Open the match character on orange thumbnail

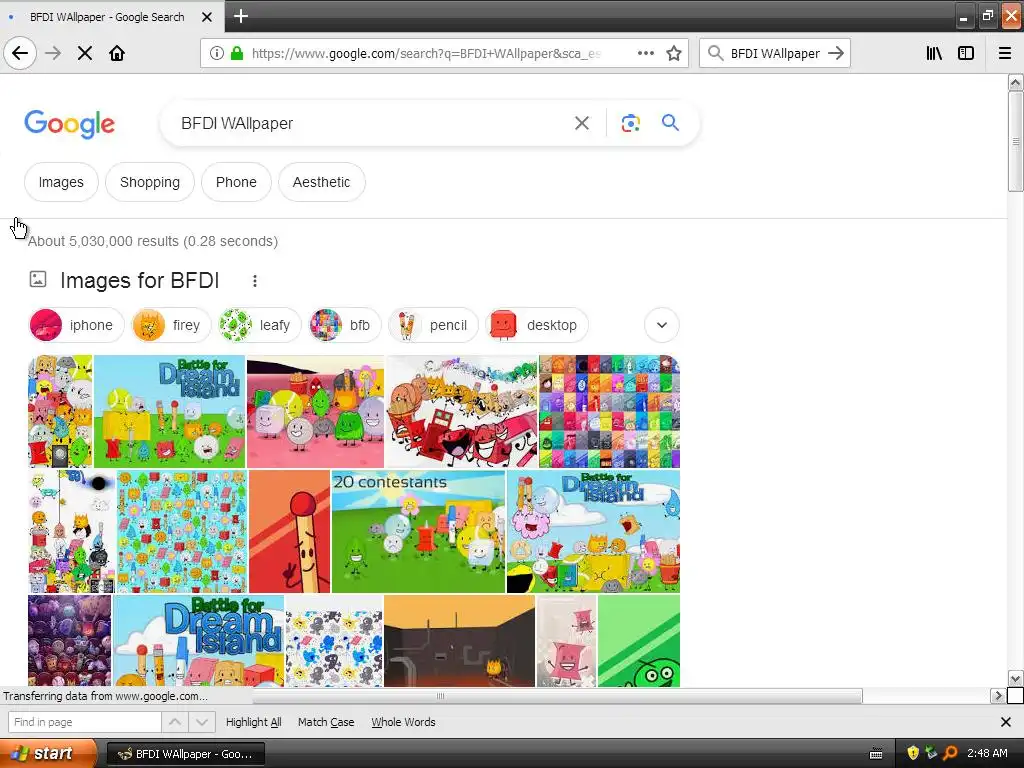(289, 532)
